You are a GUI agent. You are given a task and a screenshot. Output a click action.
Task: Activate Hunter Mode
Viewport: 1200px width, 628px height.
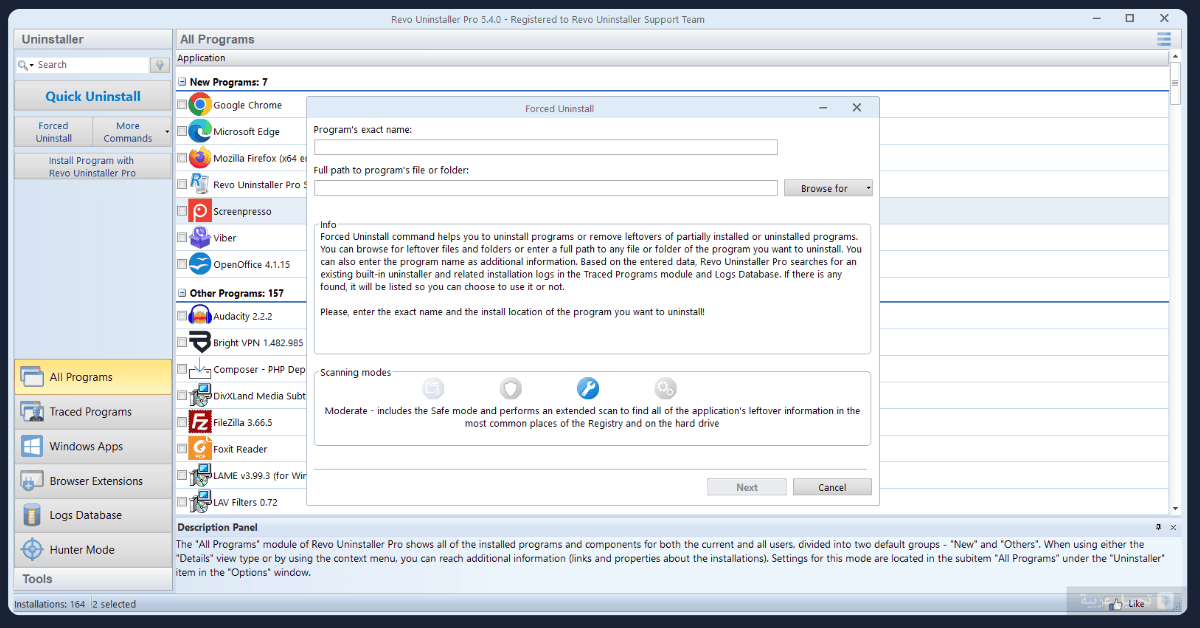point(93,550)
